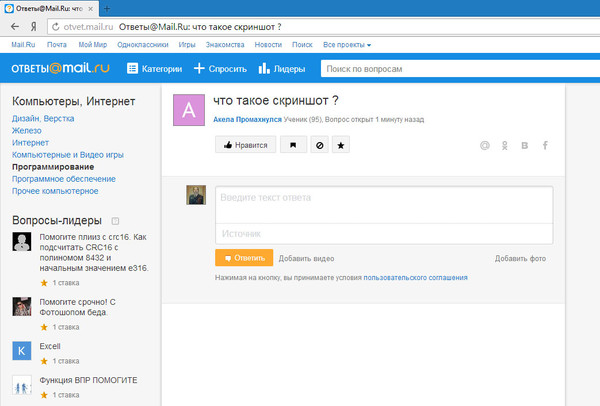Screen dimensions: 600x406
Task: Click the browser back arrow
Action: click(x=15, y=27)
